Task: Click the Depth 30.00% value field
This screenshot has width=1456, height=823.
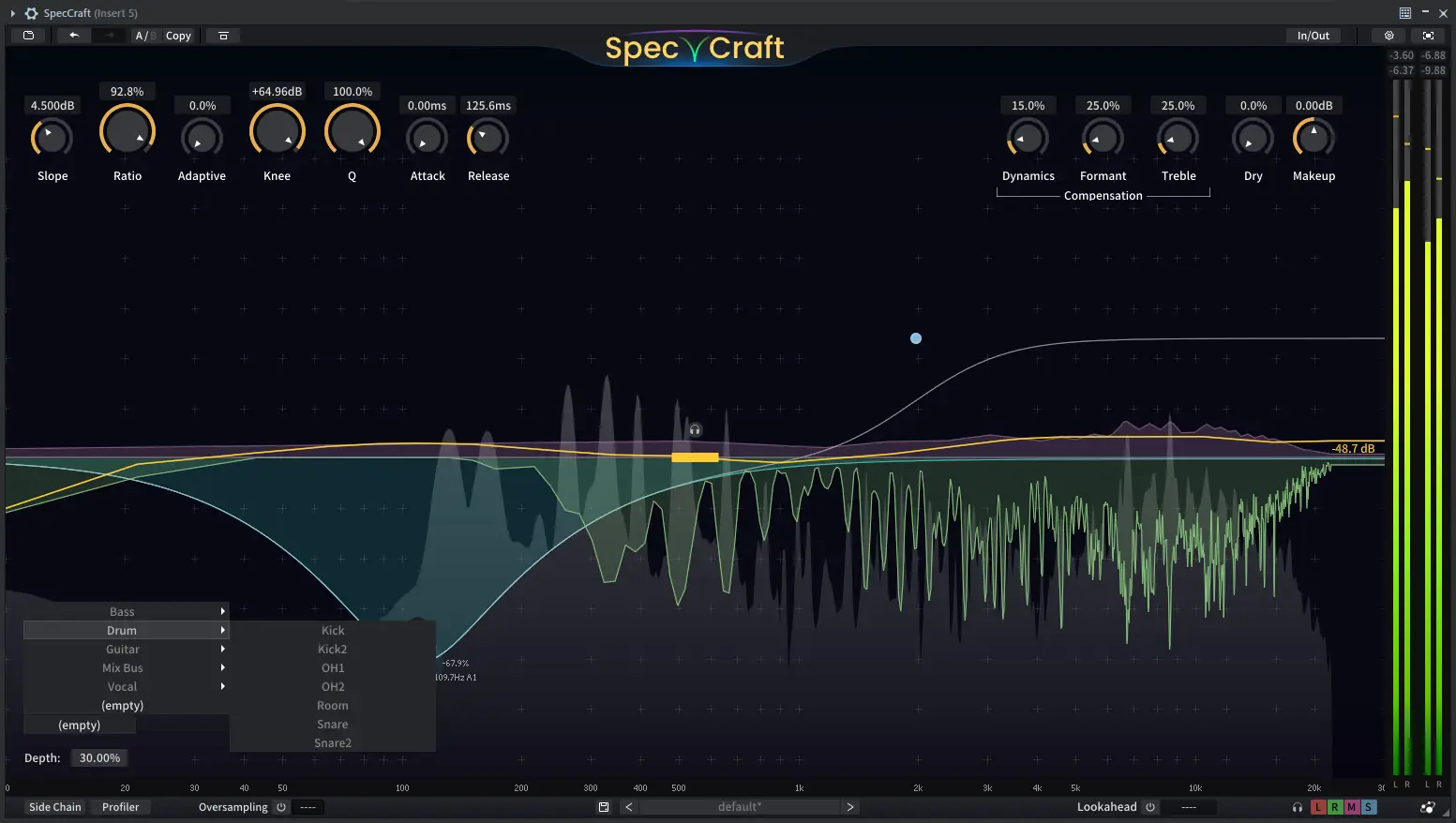Action: tap(99, 757)
